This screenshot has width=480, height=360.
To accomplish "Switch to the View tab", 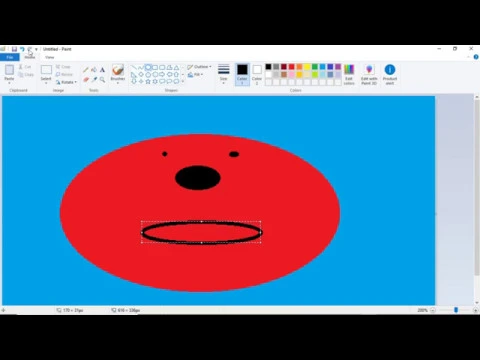I will pyautogui.click(x=49, y=57).
